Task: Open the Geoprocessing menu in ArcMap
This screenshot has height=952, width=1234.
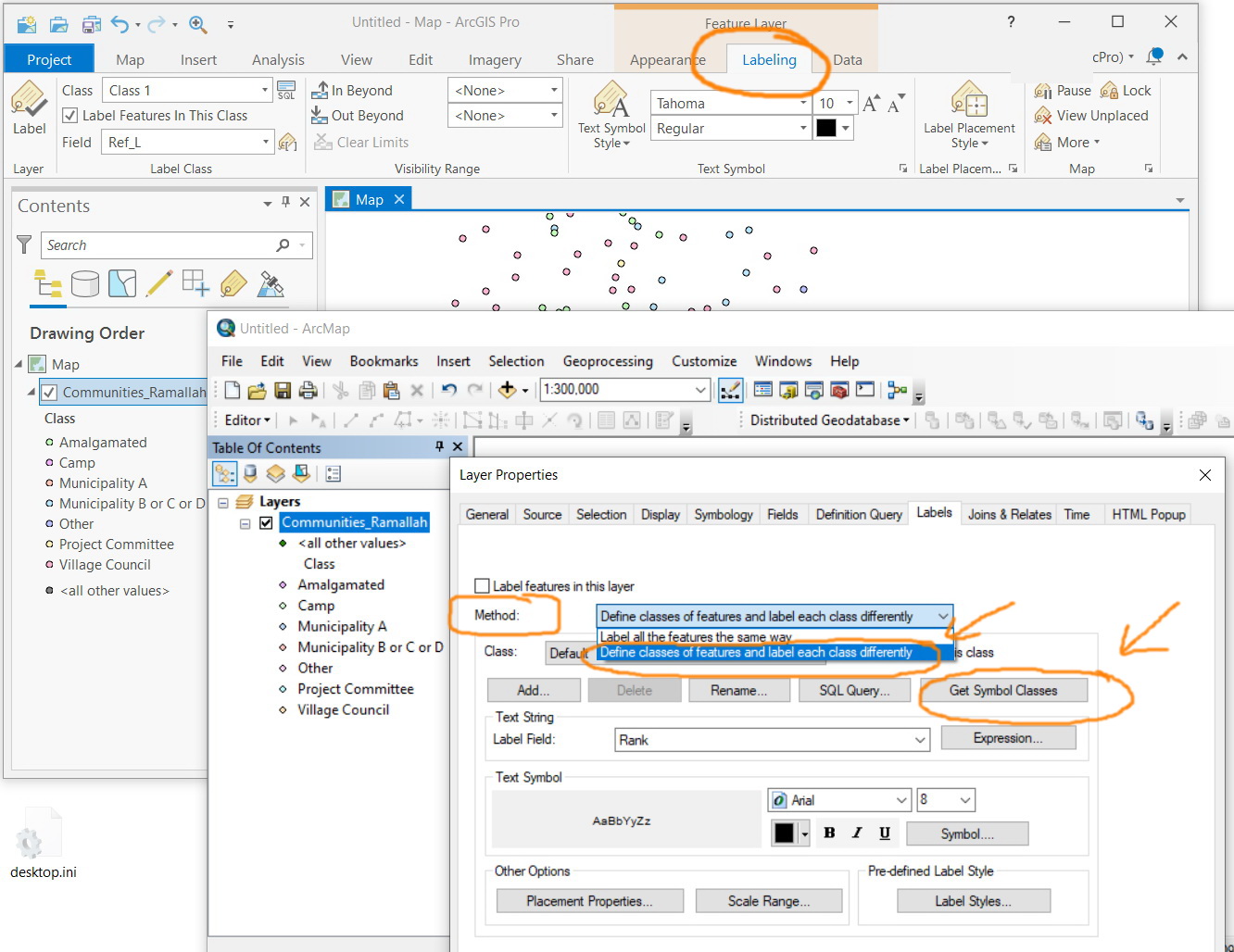Action: 608,361
